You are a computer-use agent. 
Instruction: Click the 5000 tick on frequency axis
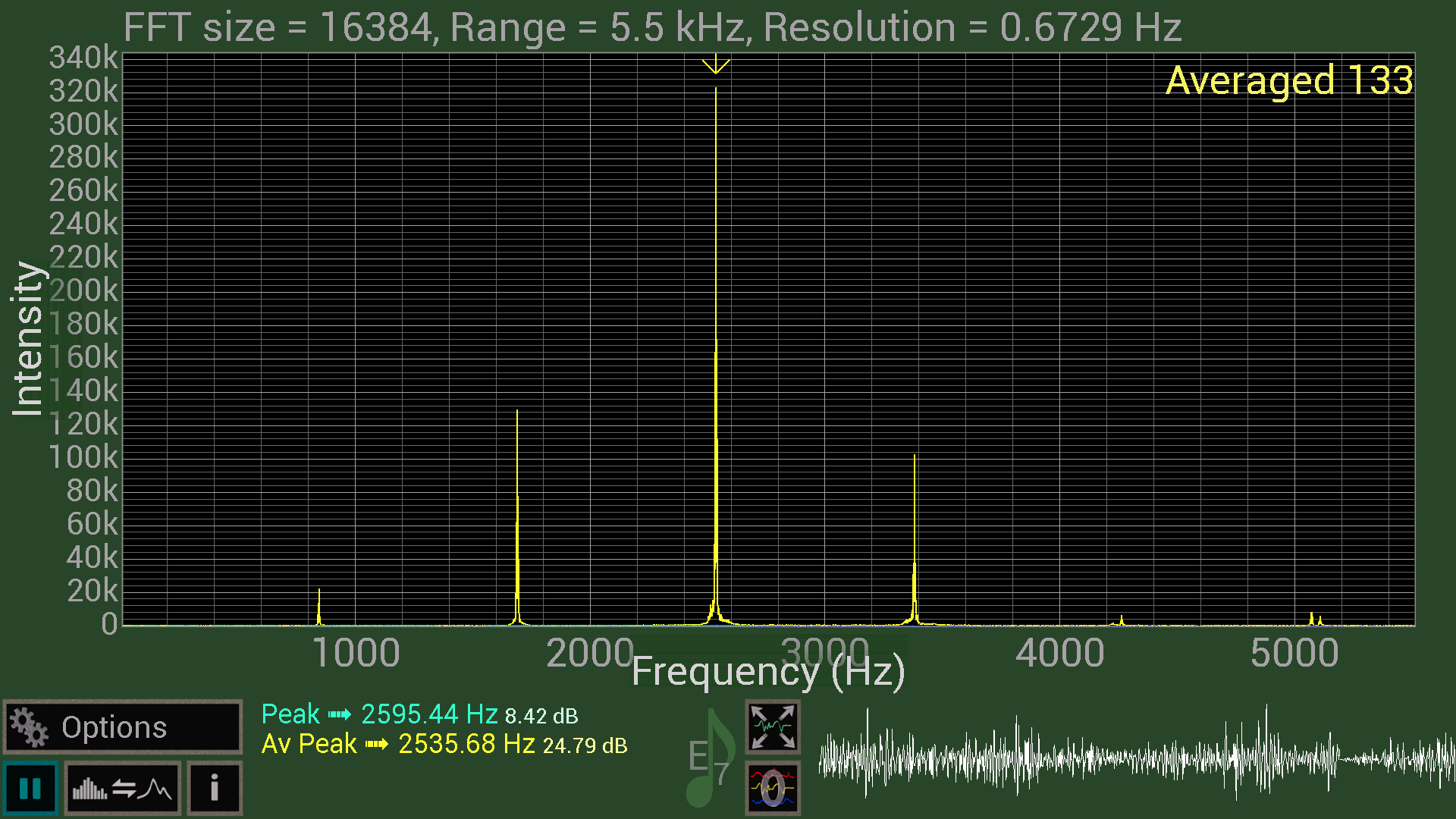coord(1294,654)
